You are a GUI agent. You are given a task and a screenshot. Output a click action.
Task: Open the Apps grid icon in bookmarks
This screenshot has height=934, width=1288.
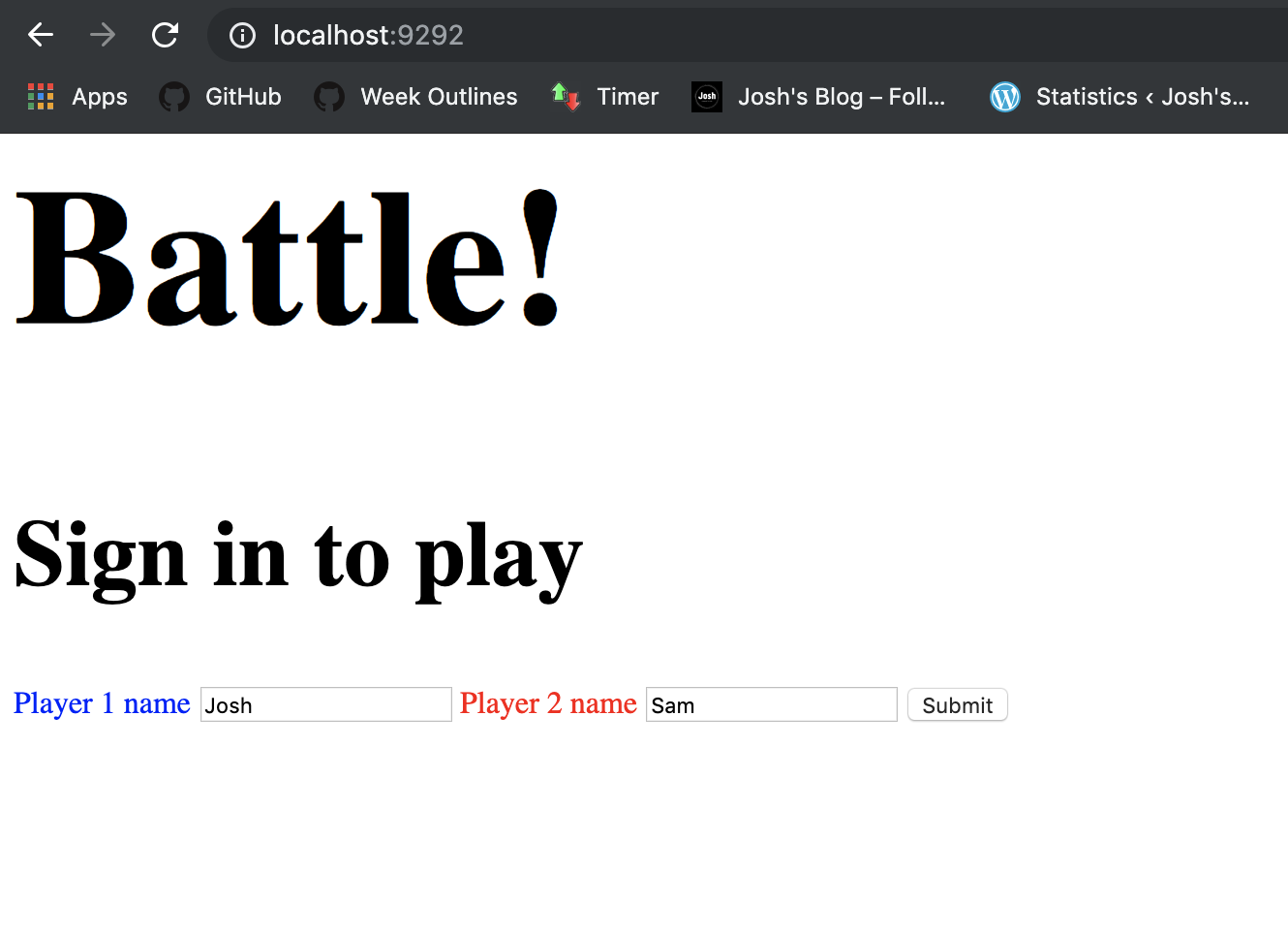tap(41, 97)
